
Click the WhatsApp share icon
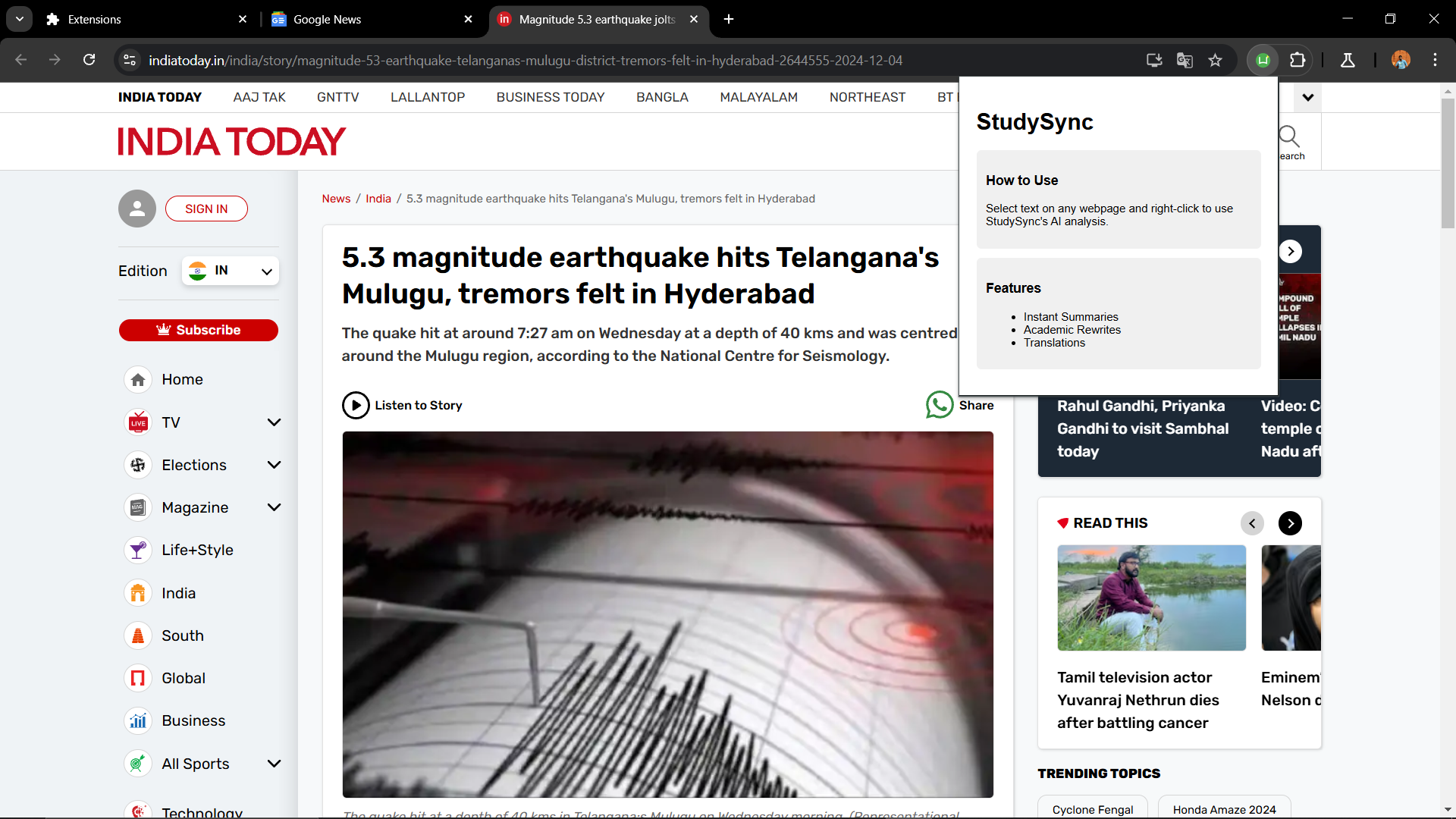coord(939,405)
